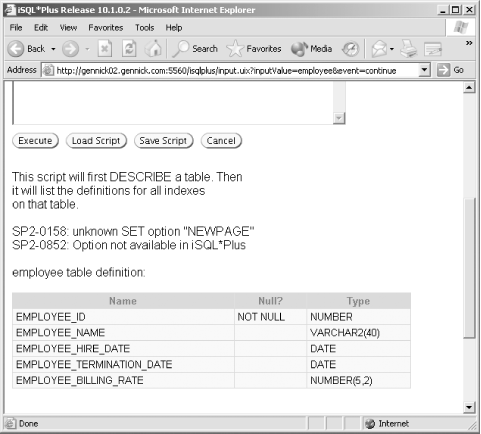The height and width of the screenshot is (434, 481).
Task: Click the Internet zone globe icon
Action: point(370,424)
